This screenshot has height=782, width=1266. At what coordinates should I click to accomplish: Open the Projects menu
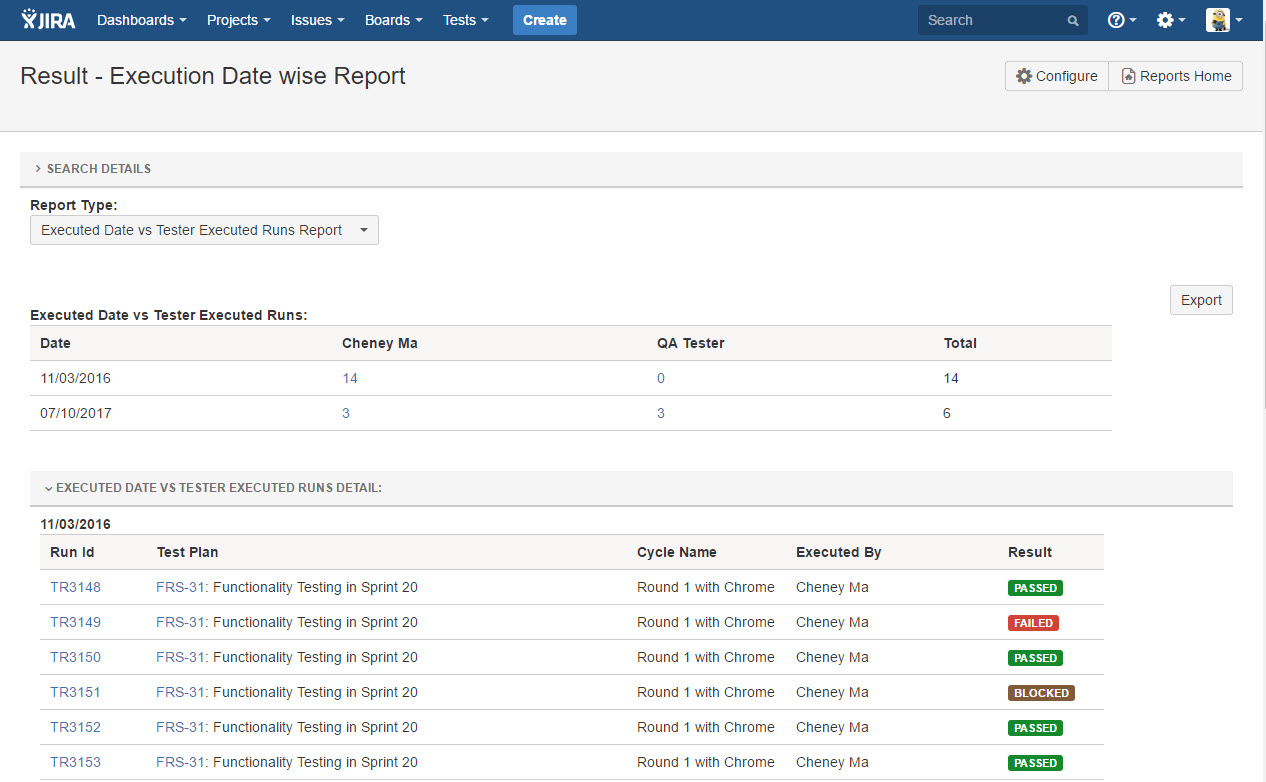click(x=238, y=20)
